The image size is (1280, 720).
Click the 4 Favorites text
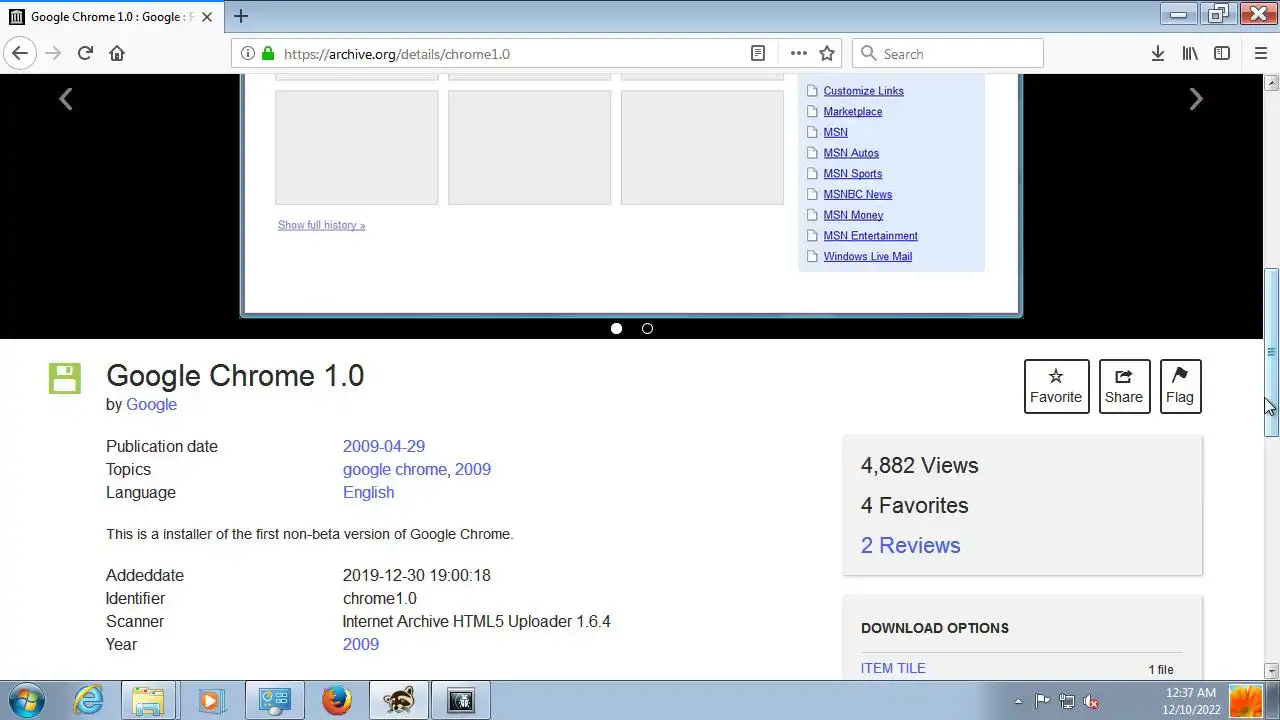(914, 505)
